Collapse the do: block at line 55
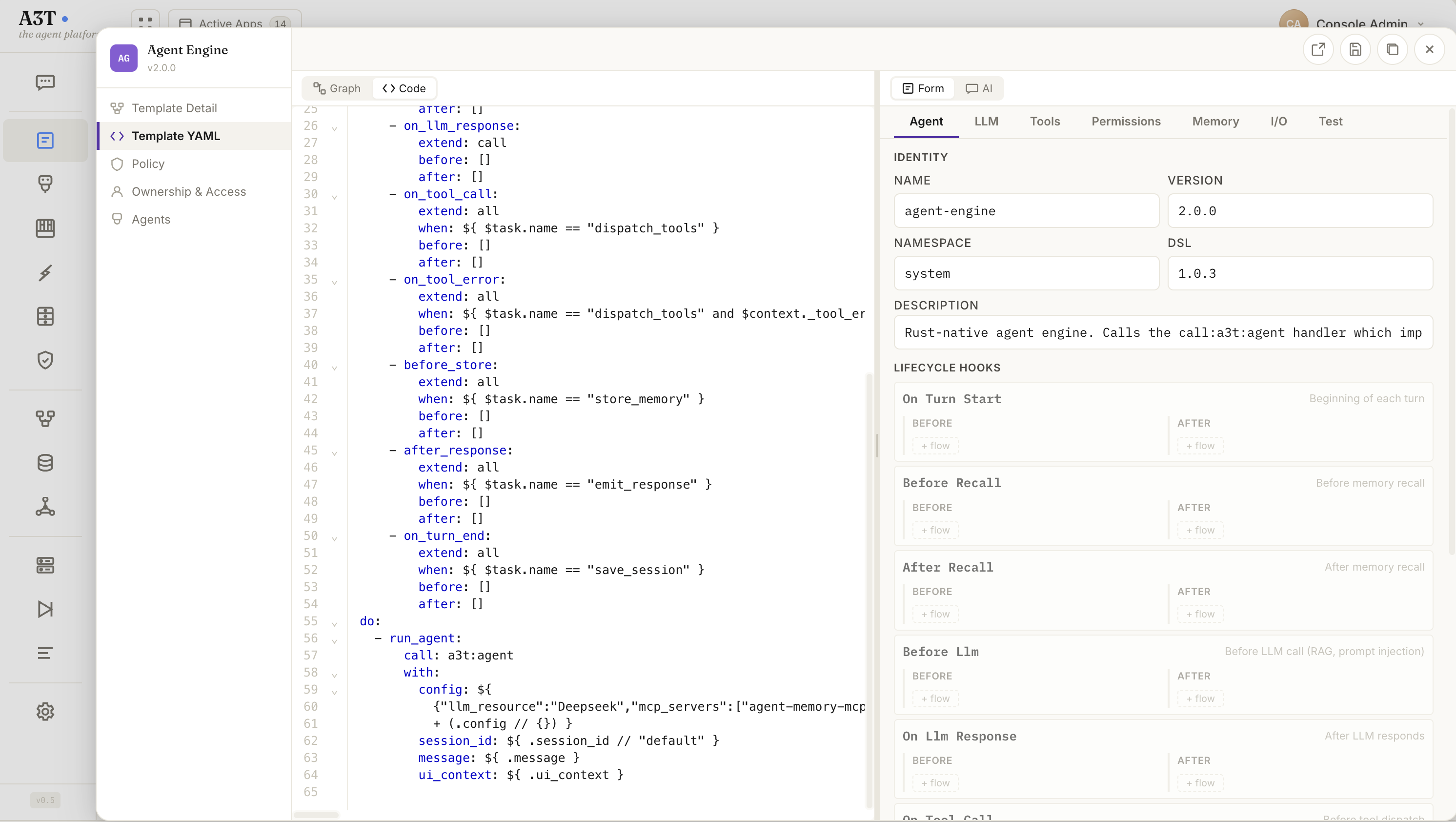 coord(335,623)
